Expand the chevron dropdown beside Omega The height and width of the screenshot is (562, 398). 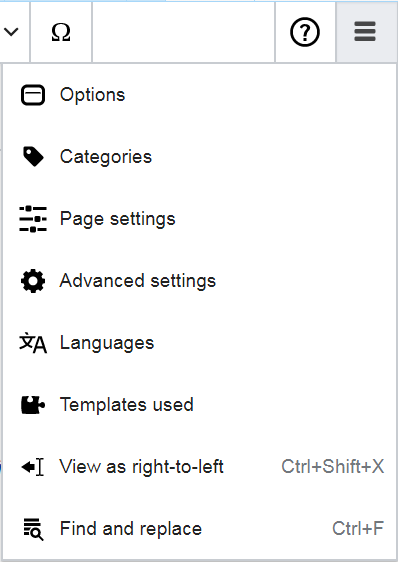[11, 32]
